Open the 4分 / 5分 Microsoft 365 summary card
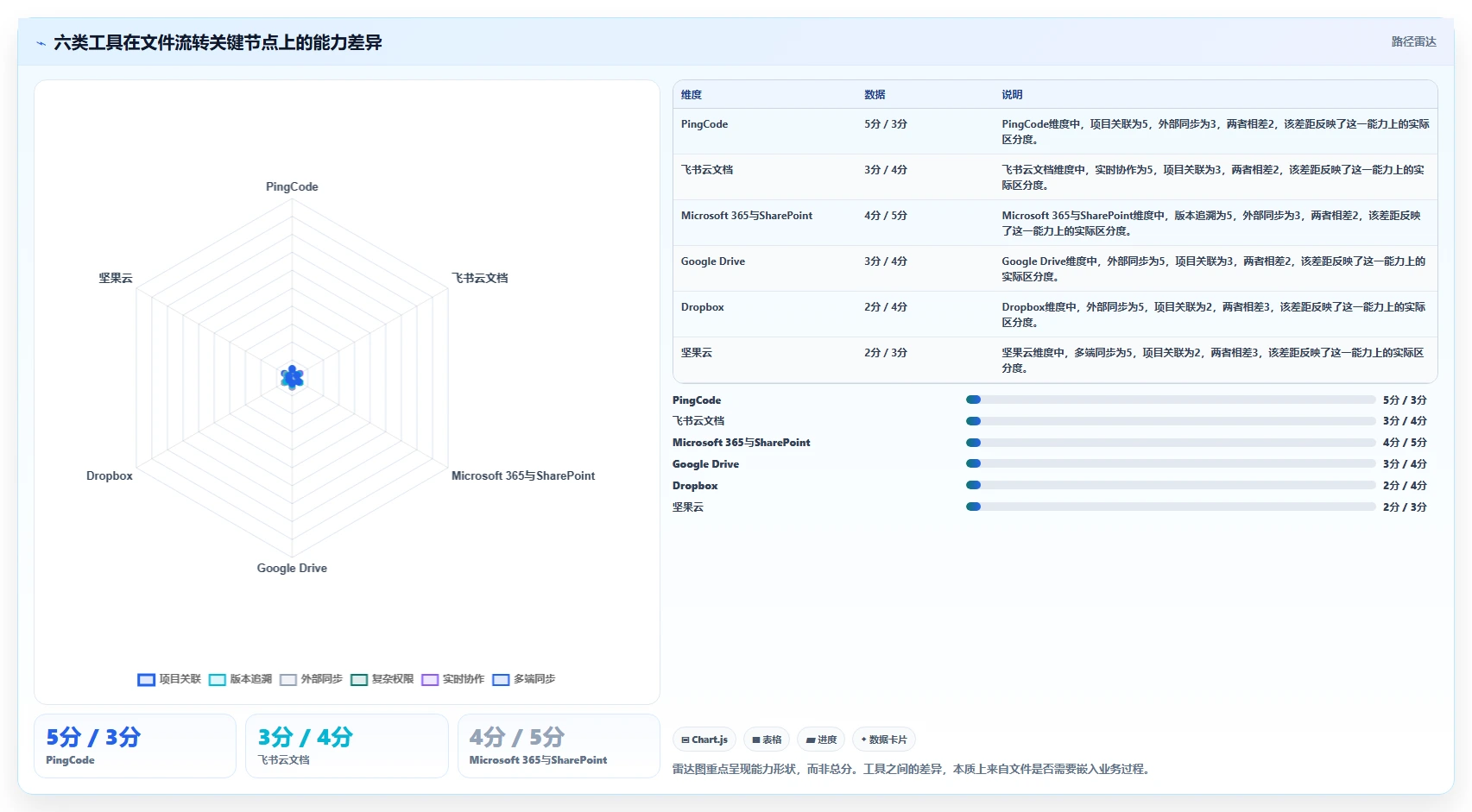Image resolution: width=1472 pixels, height=812 pixels. (x=559, y=746)
